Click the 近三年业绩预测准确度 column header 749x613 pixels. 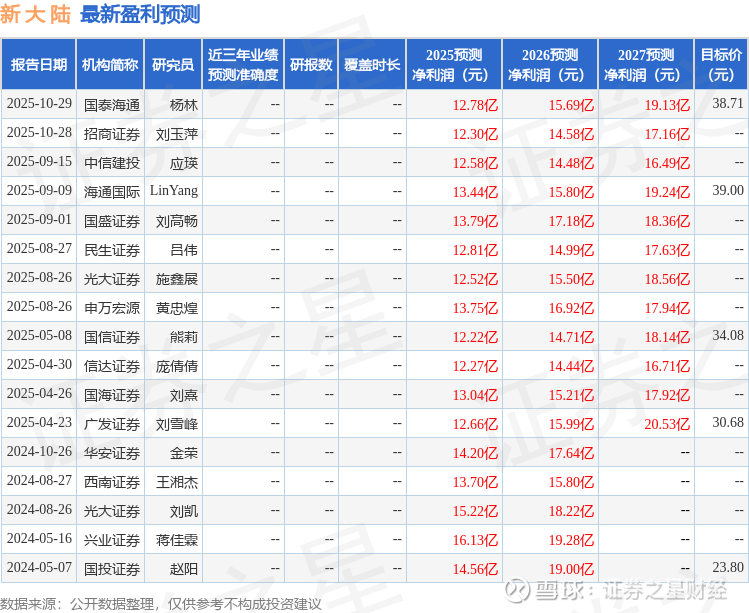(x=243, y=65)
